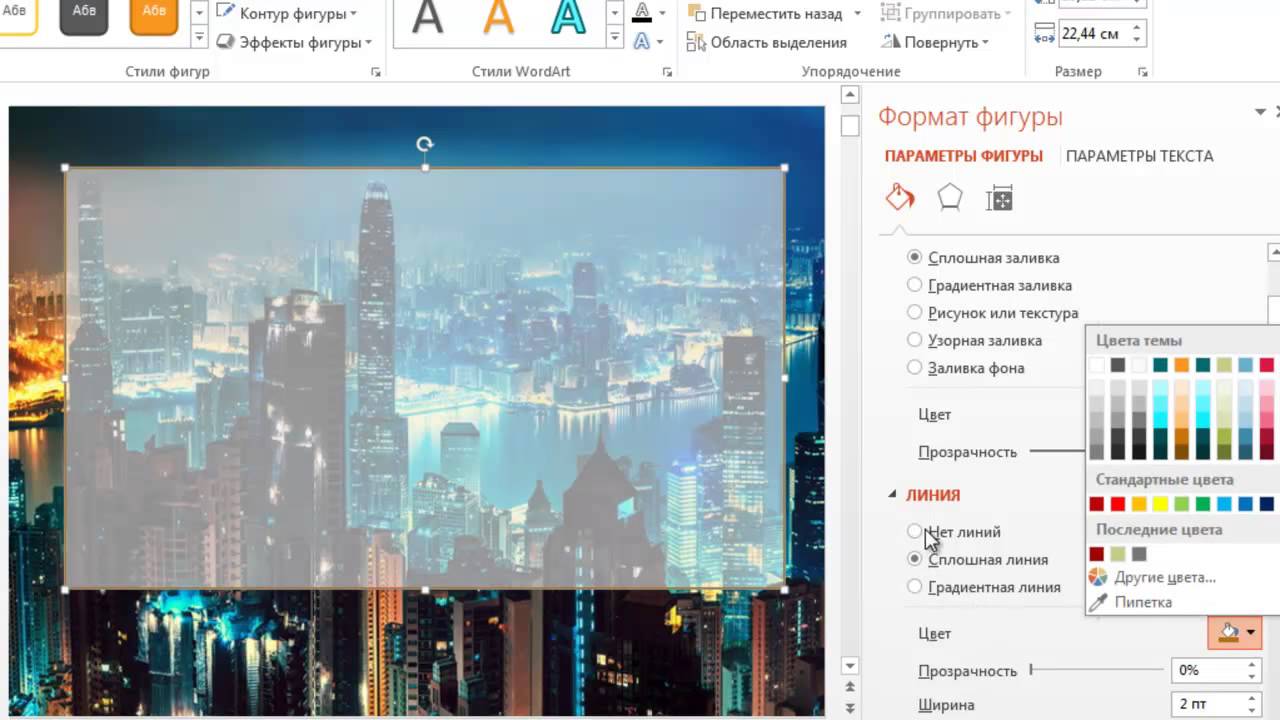This screenshot has height=720, width=1280.
Task: Select Узорная заливка radio button
Action: pos(914,340)
